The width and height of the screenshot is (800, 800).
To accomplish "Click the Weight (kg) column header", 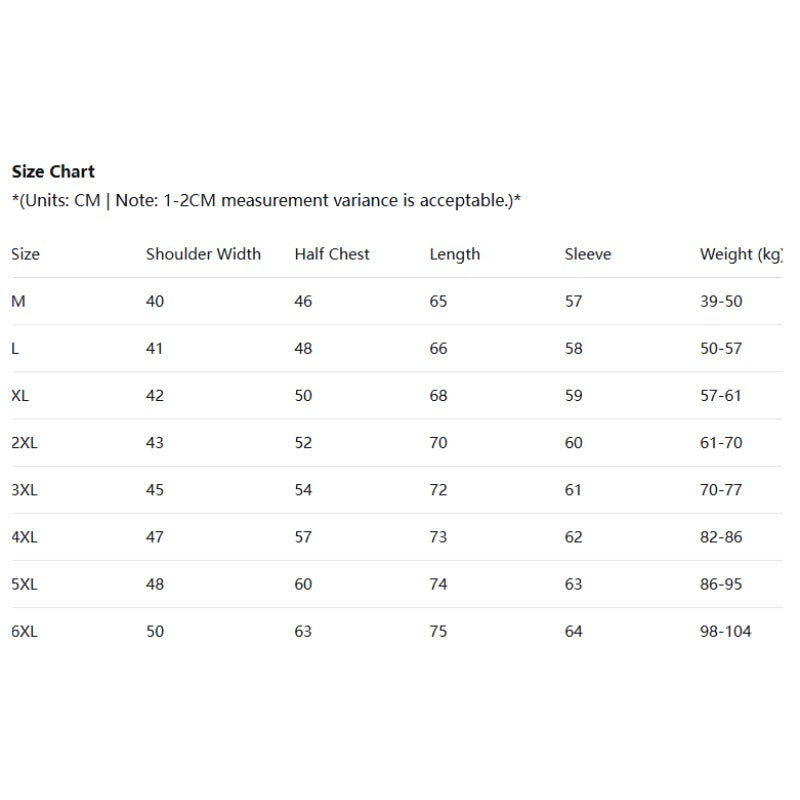I will [x=740, y=254].
